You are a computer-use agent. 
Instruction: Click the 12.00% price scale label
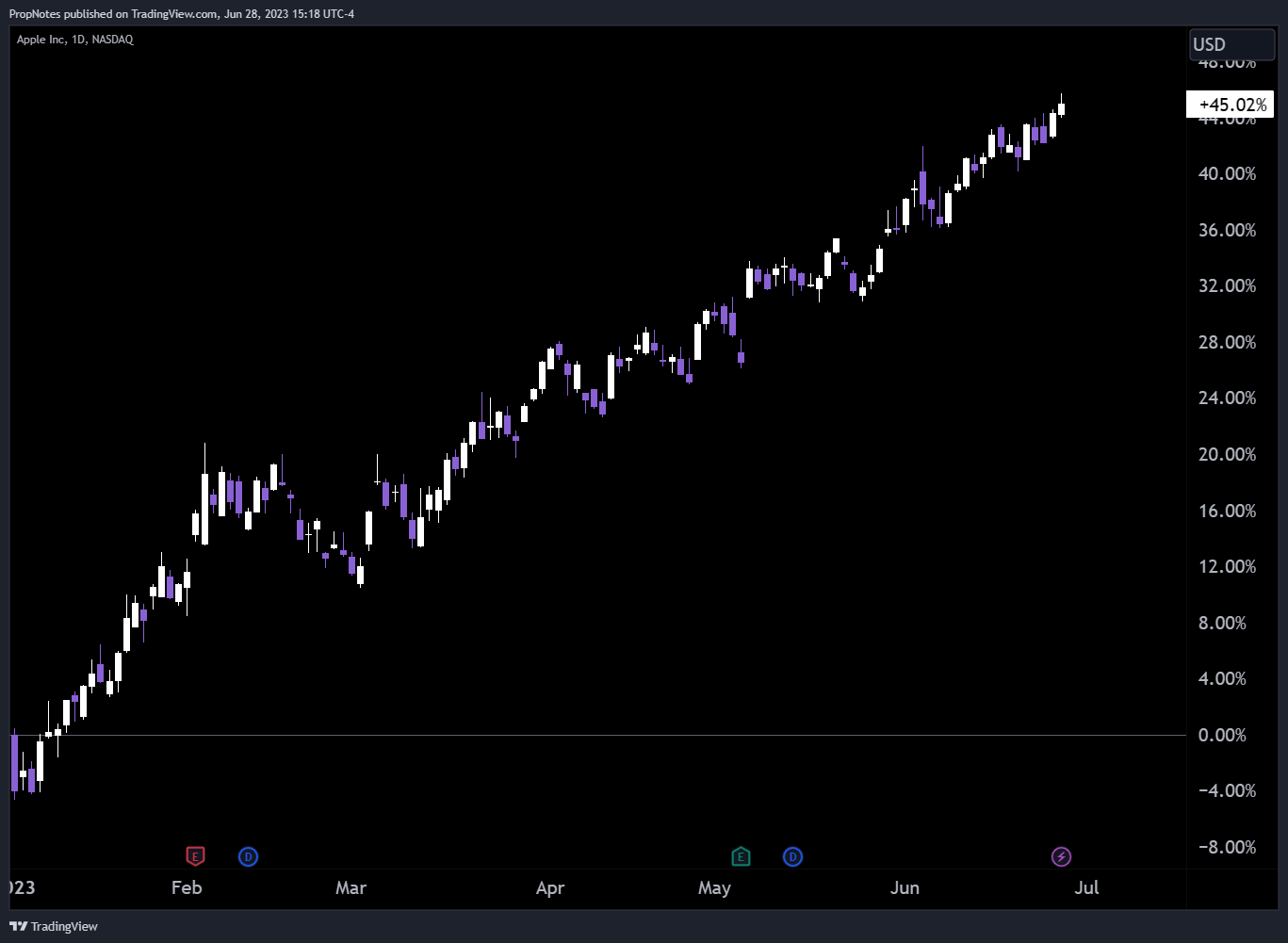(1227, 566)
